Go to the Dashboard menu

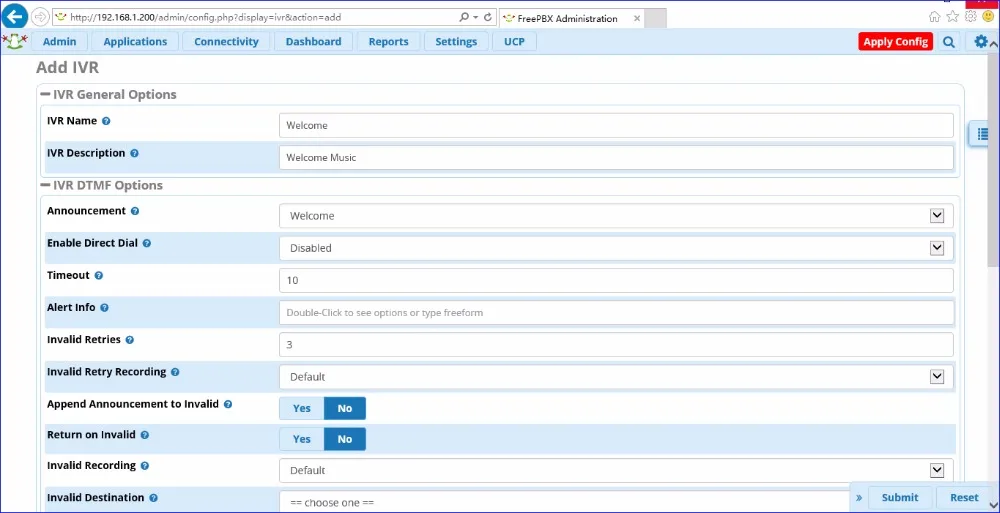pyautogui.click(x=313, y=41)
